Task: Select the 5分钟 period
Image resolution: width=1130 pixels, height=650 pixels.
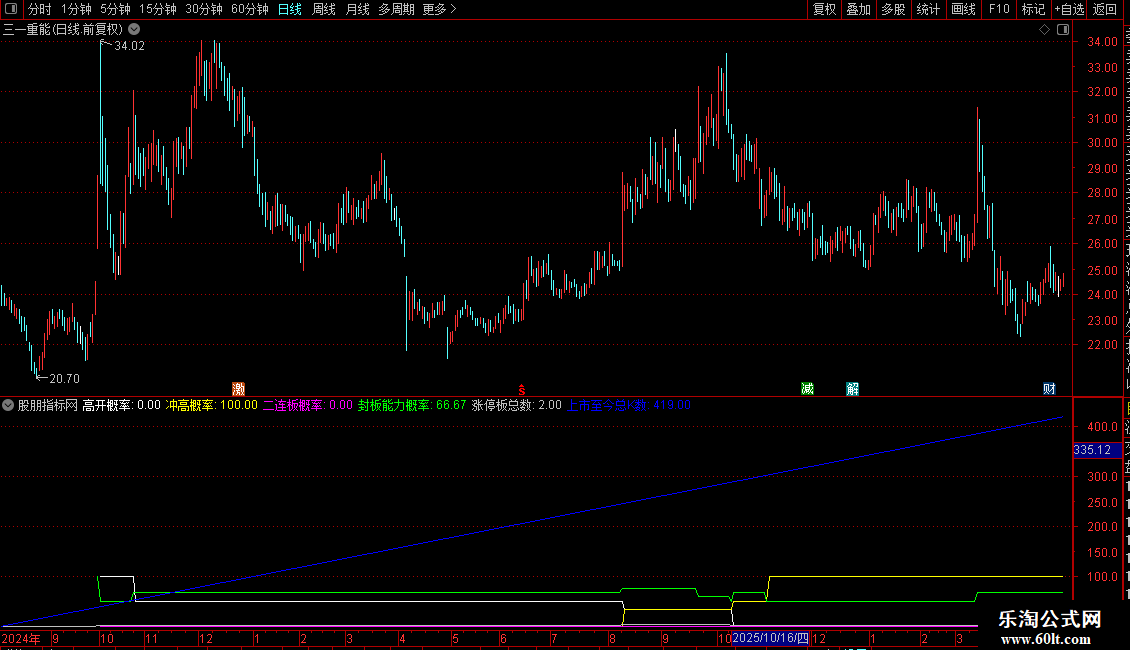Action: [115, 9]
